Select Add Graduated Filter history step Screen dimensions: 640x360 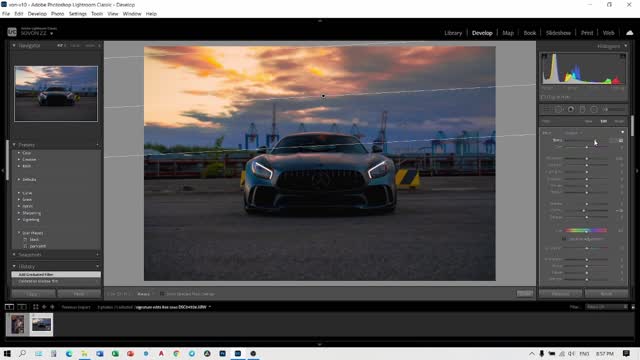coord(56,275)
